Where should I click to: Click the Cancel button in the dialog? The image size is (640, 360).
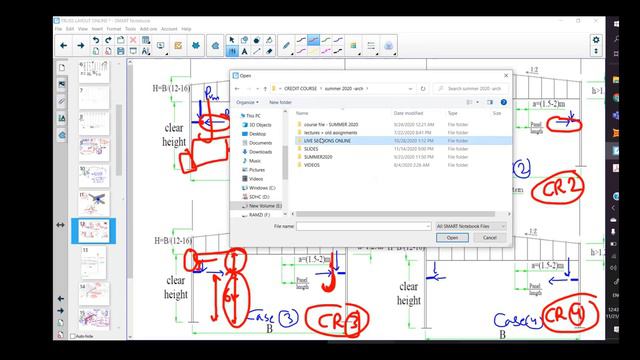click(489, 238)
